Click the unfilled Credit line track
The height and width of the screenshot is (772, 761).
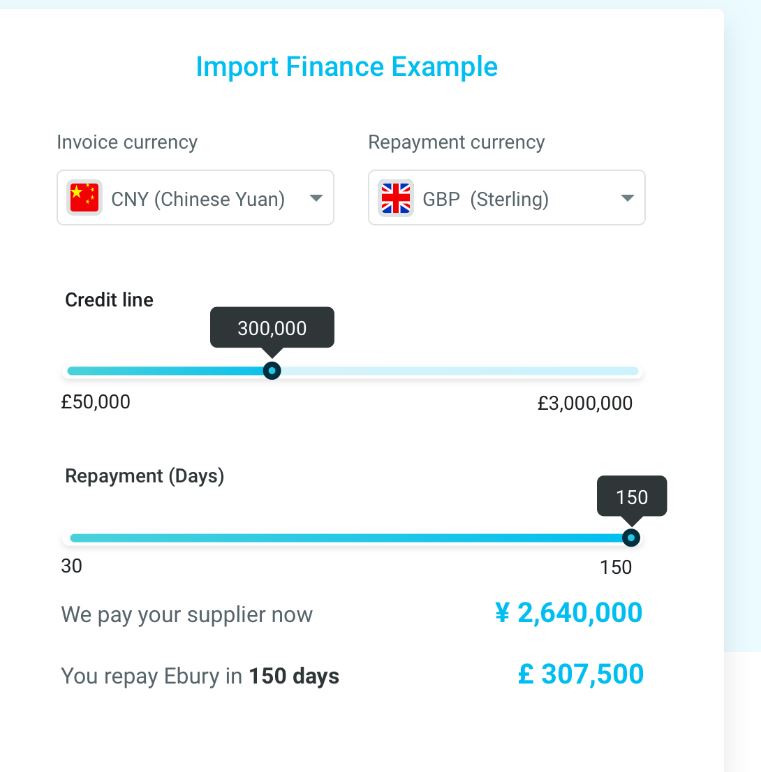(x=460, y=371)
